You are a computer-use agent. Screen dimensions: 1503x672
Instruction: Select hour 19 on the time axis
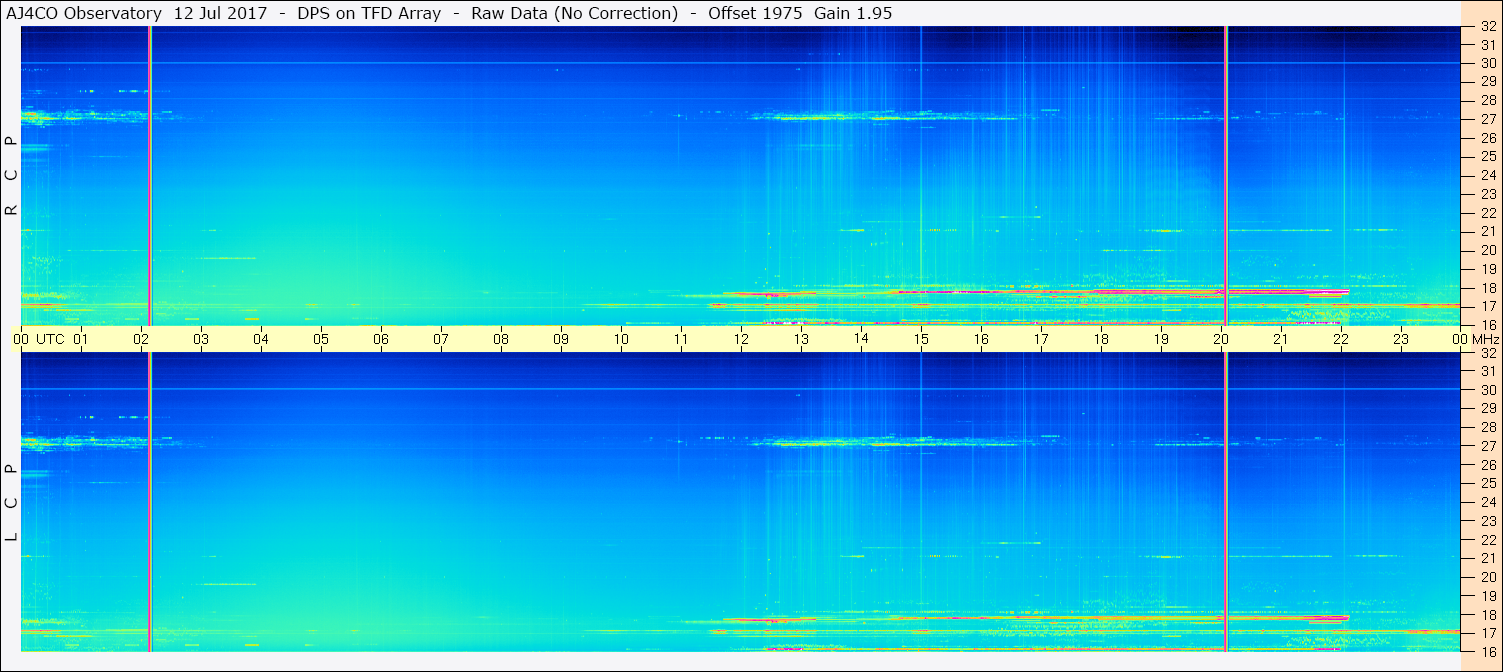(x=1161, y=339)
